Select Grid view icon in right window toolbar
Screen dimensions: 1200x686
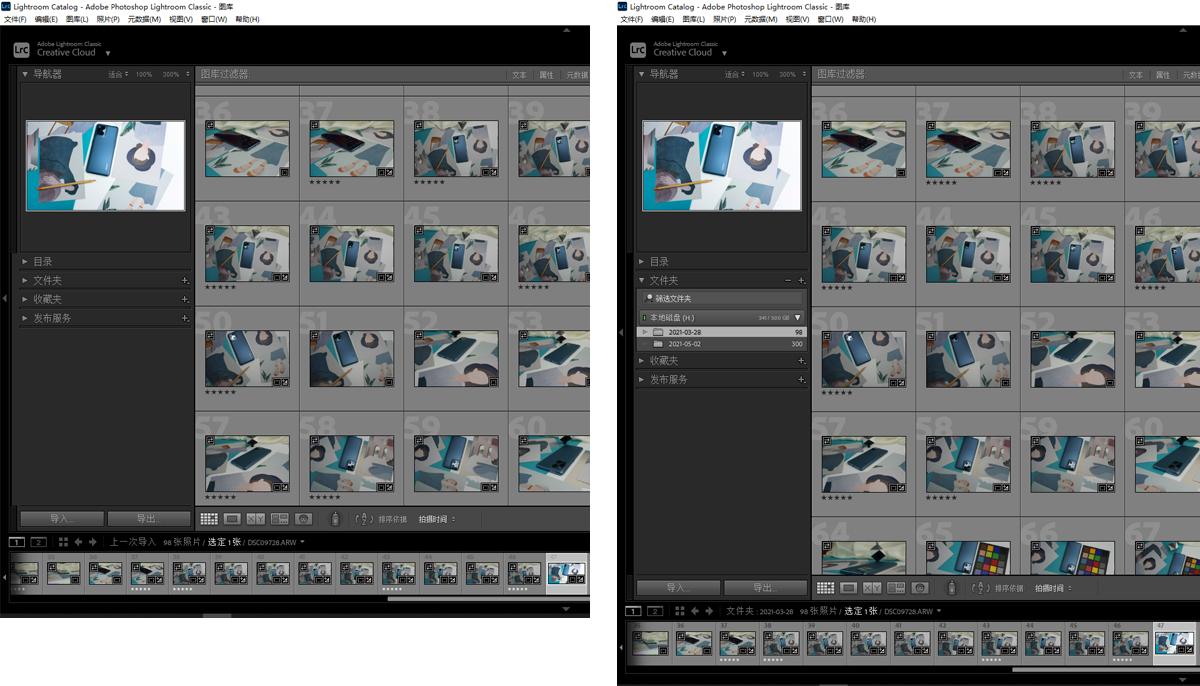click(x=826, y=588)
